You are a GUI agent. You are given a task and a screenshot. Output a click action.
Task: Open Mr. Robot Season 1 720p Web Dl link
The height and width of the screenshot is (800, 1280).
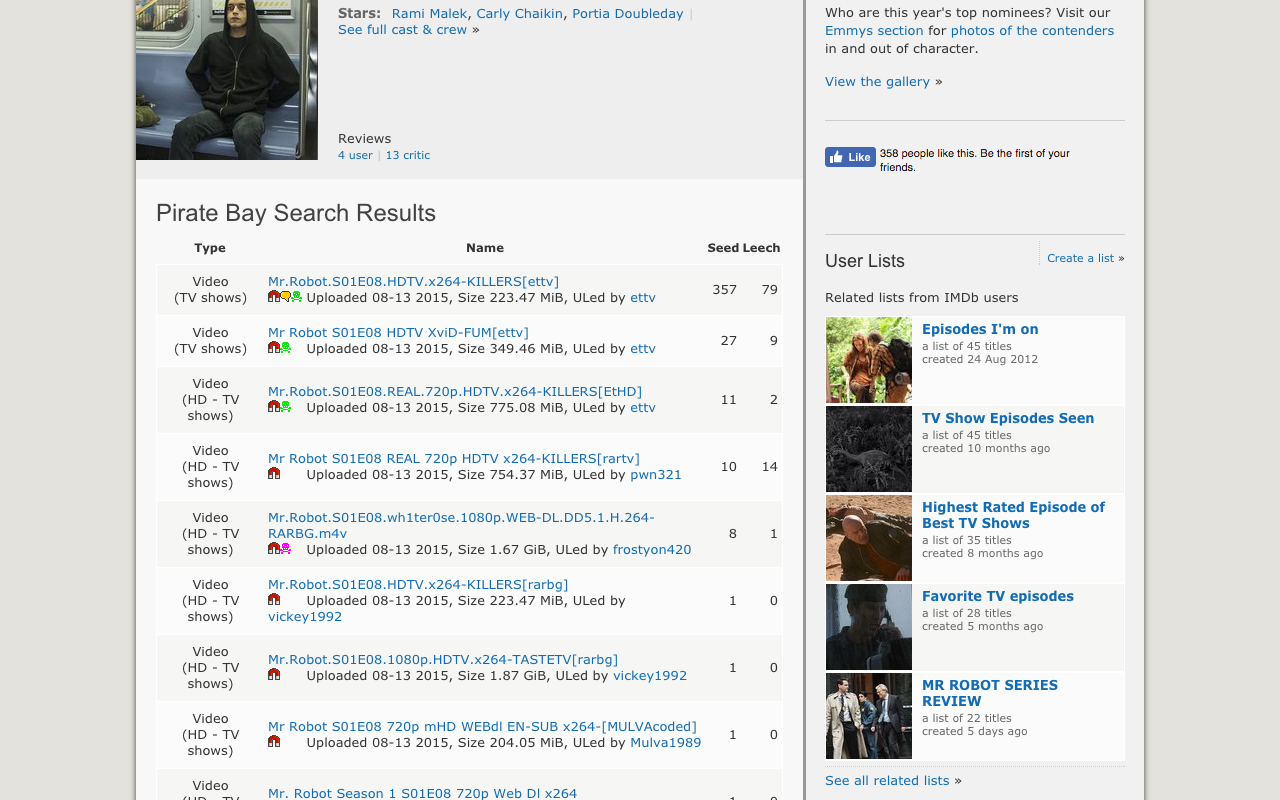(x=422, y=793)
